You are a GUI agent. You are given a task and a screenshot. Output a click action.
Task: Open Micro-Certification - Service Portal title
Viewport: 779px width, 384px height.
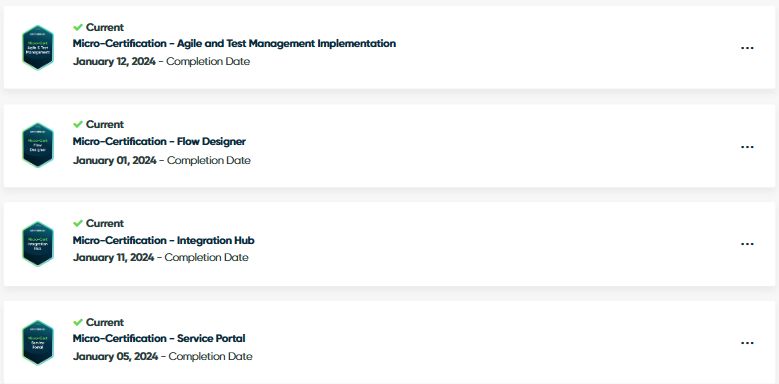coord(159,339)
